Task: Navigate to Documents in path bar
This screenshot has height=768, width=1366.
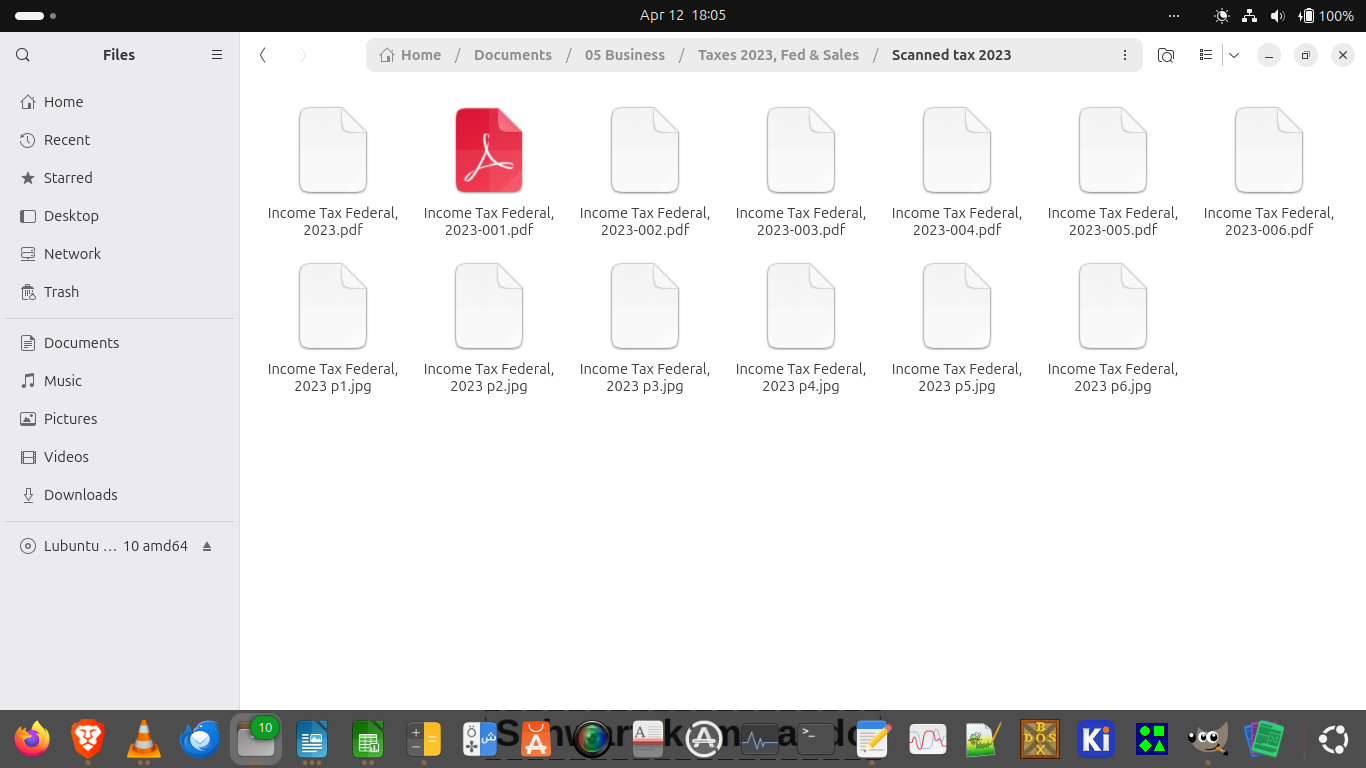Action: click(513, 55)
